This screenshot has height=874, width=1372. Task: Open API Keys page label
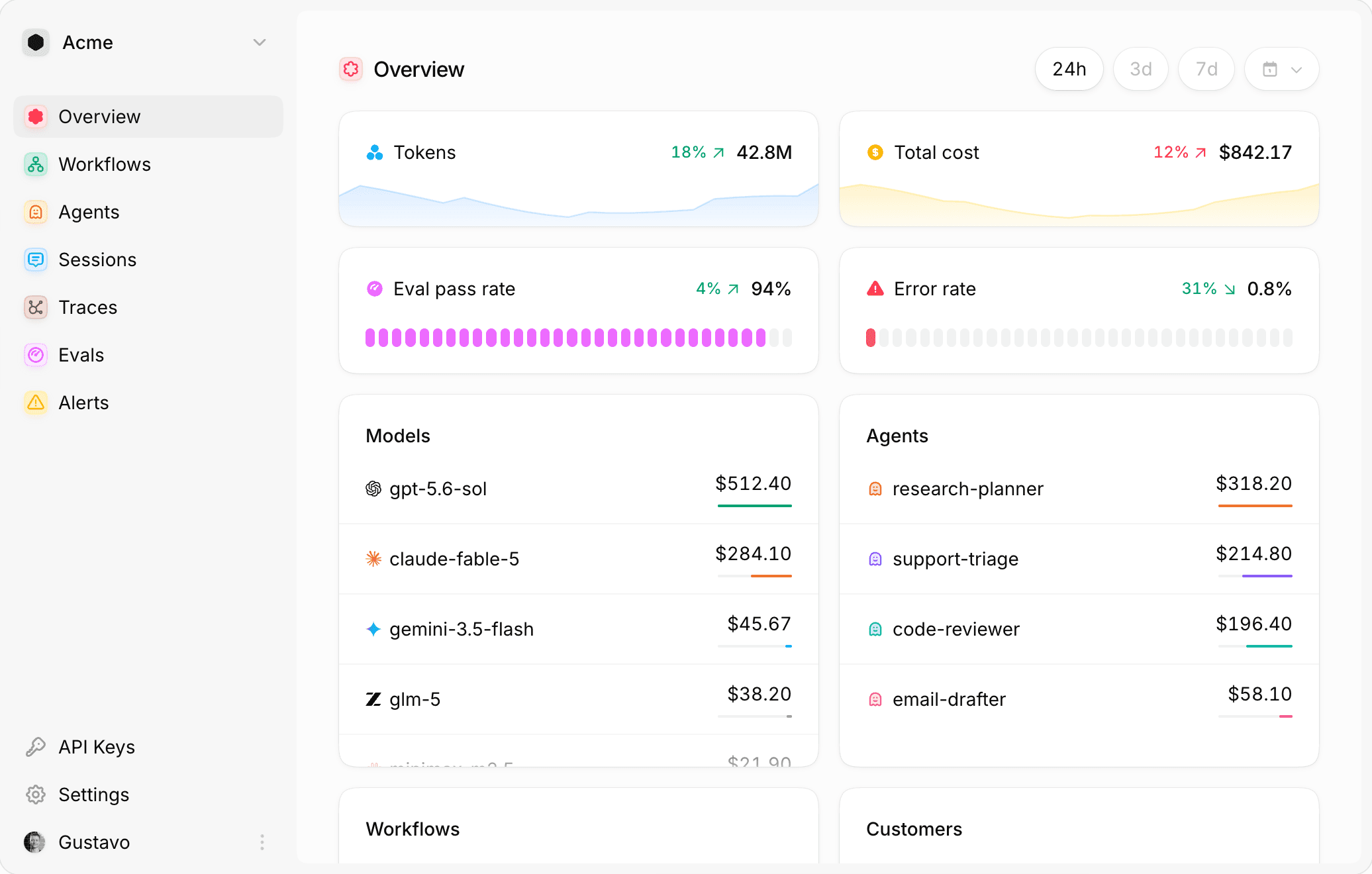97,747
